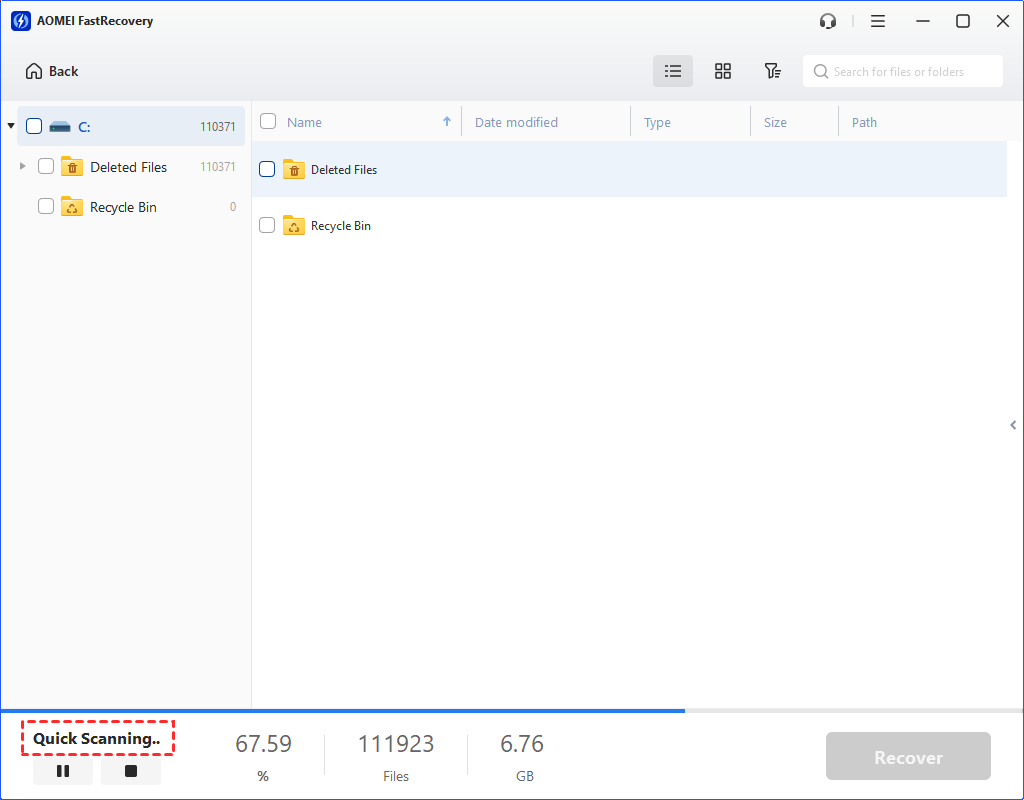Click the 6.76 GB value

tap(522, 744)
